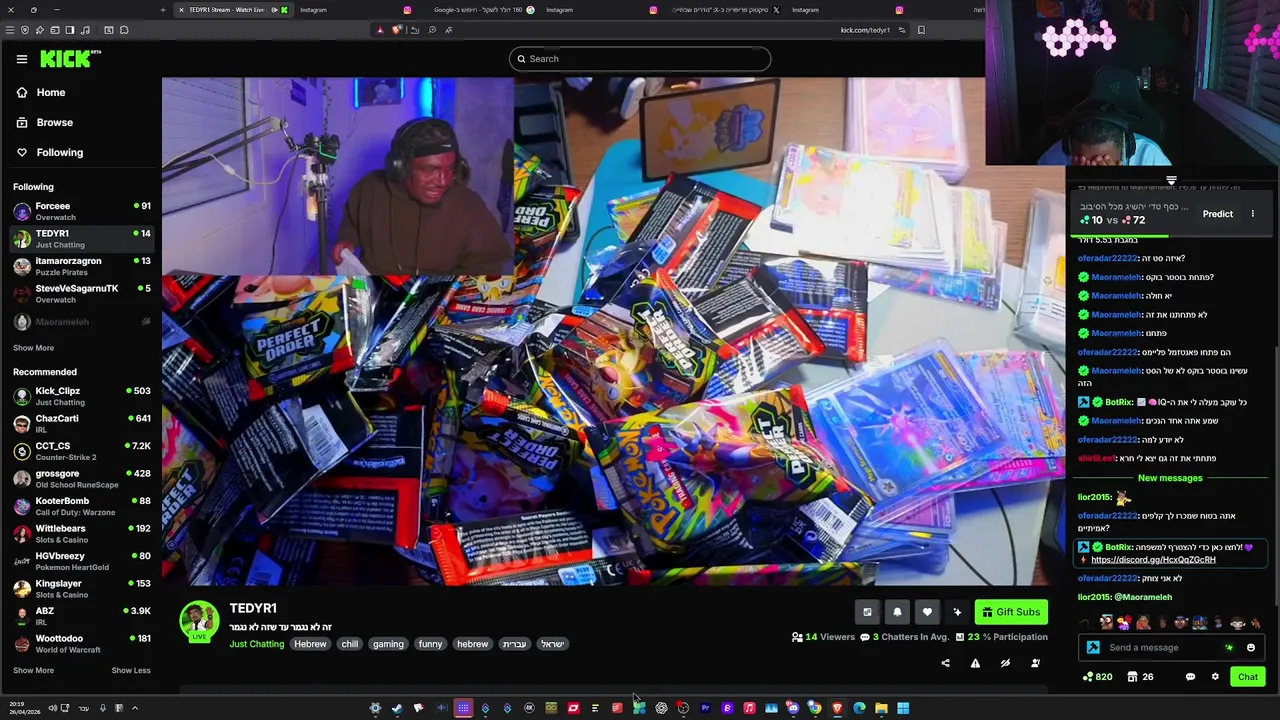Open the recommended channel Kingslayer
Viewport: 1280px width, 720px height.
tap(81, 588)
